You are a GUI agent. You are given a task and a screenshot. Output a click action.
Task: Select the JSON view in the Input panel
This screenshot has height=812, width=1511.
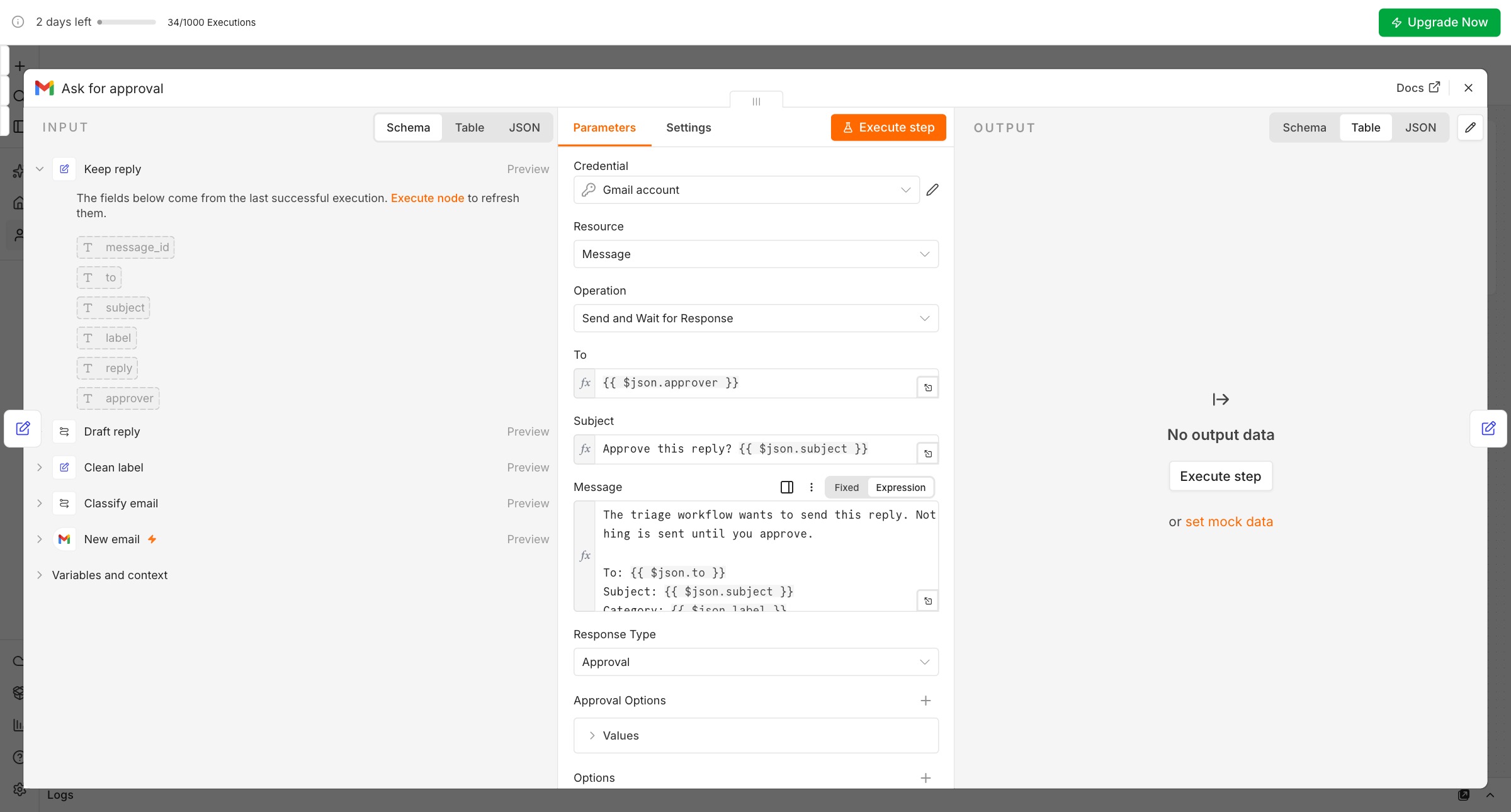pos(524,128)
